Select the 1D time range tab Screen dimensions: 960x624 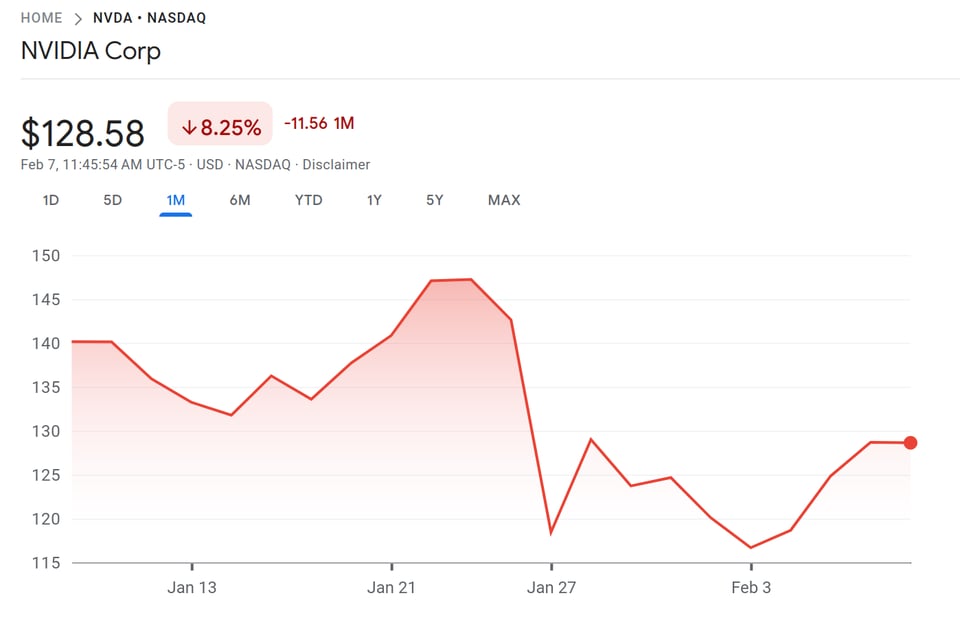[51, 200]
